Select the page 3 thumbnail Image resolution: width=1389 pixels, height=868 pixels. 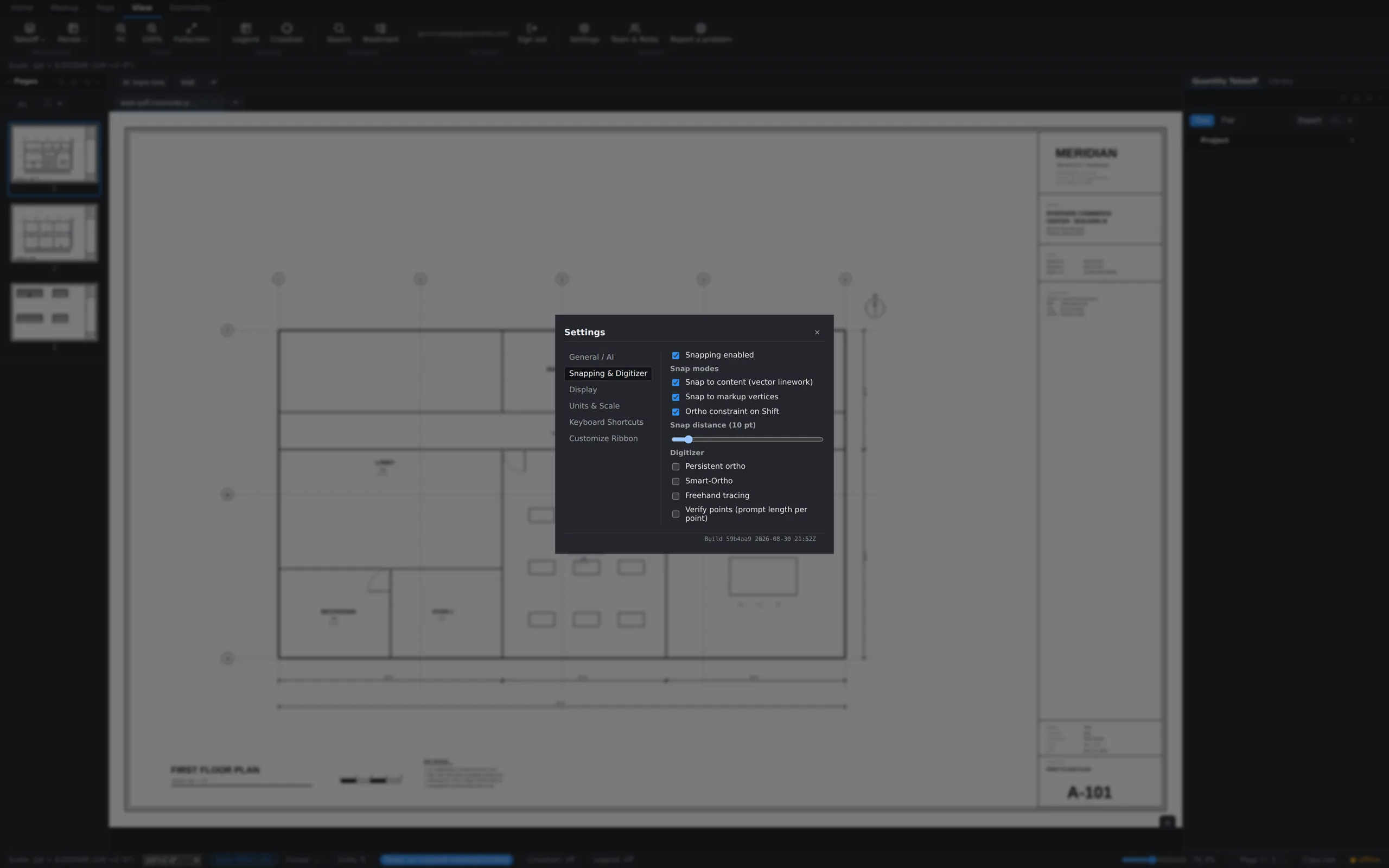54,312
